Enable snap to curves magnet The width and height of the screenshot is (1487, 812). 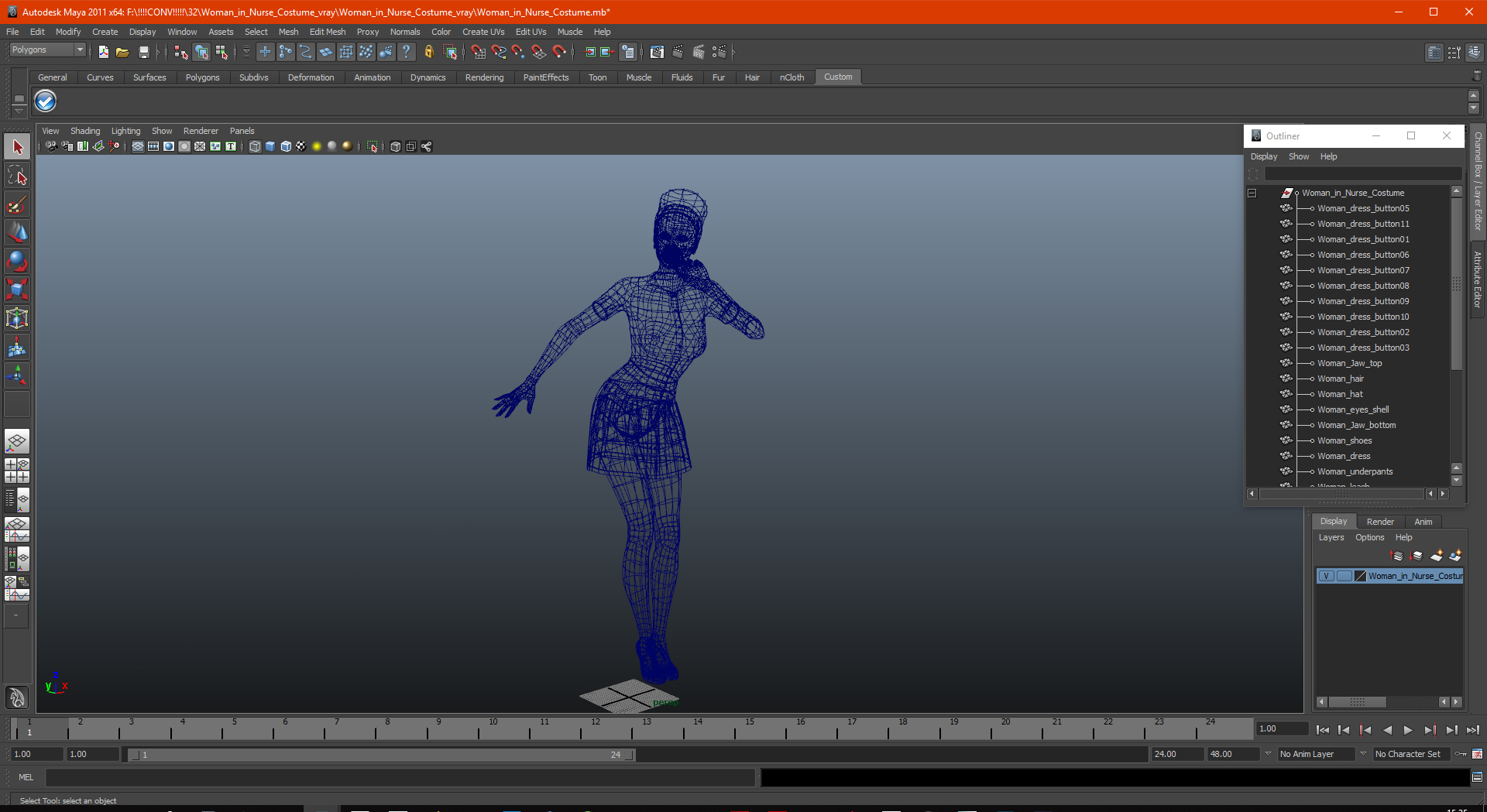(499, 52)
